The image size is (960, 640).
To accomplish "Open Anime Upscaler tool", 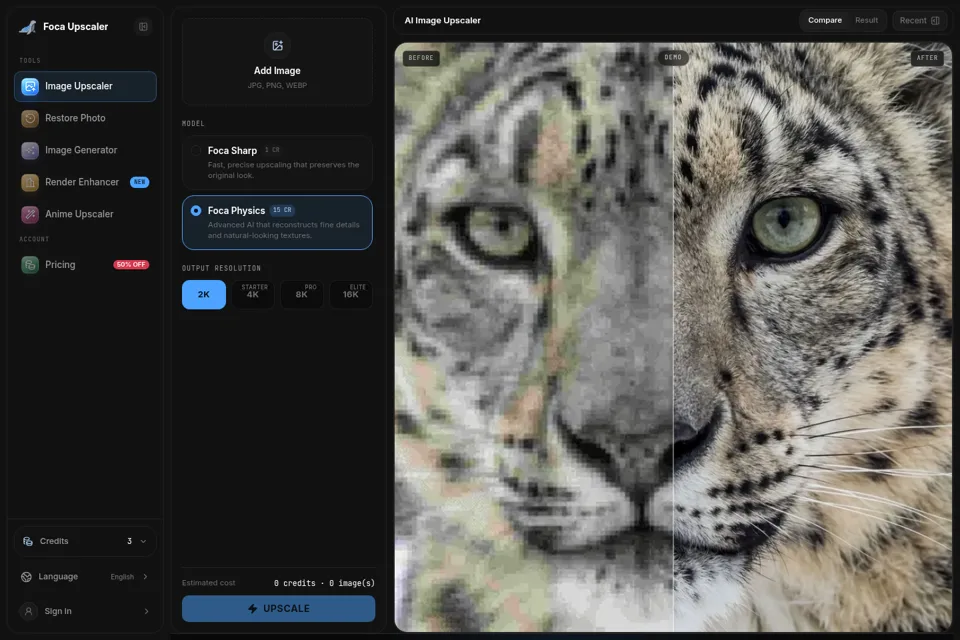I will click(x=85, y=214).
